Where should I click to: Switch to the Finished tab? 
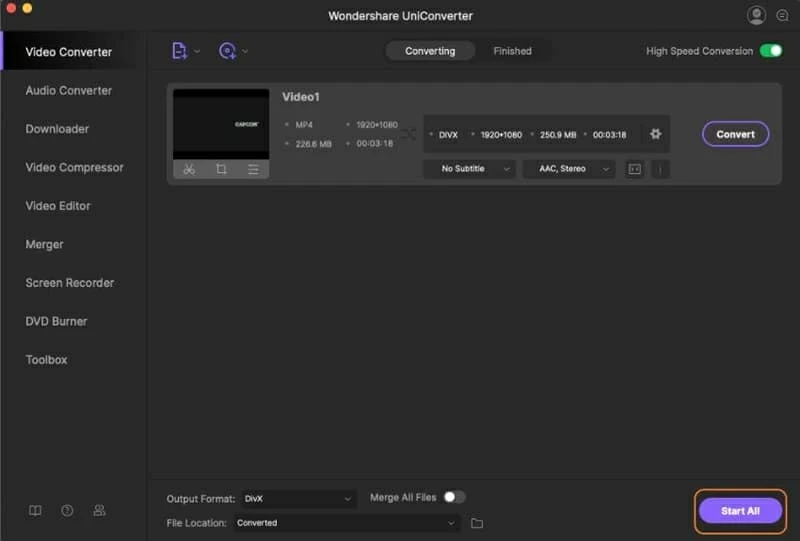tap(512, 51)
